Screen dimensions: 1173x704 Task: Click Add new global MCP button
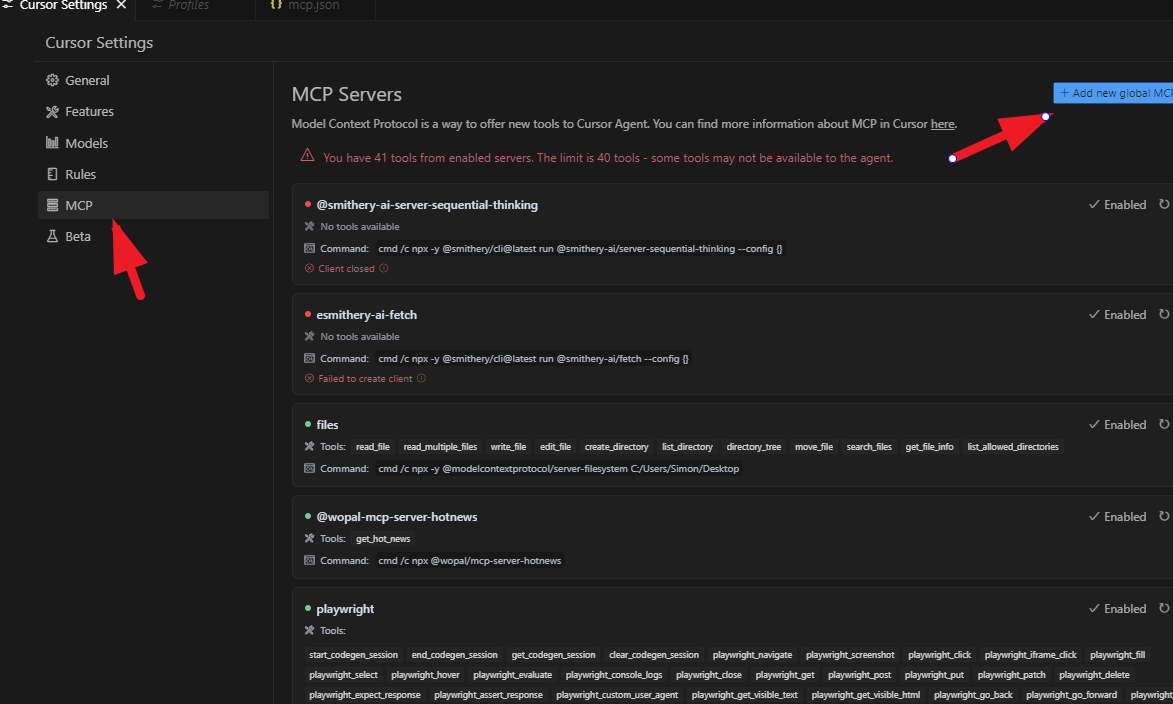click(x=1114, y=93)
